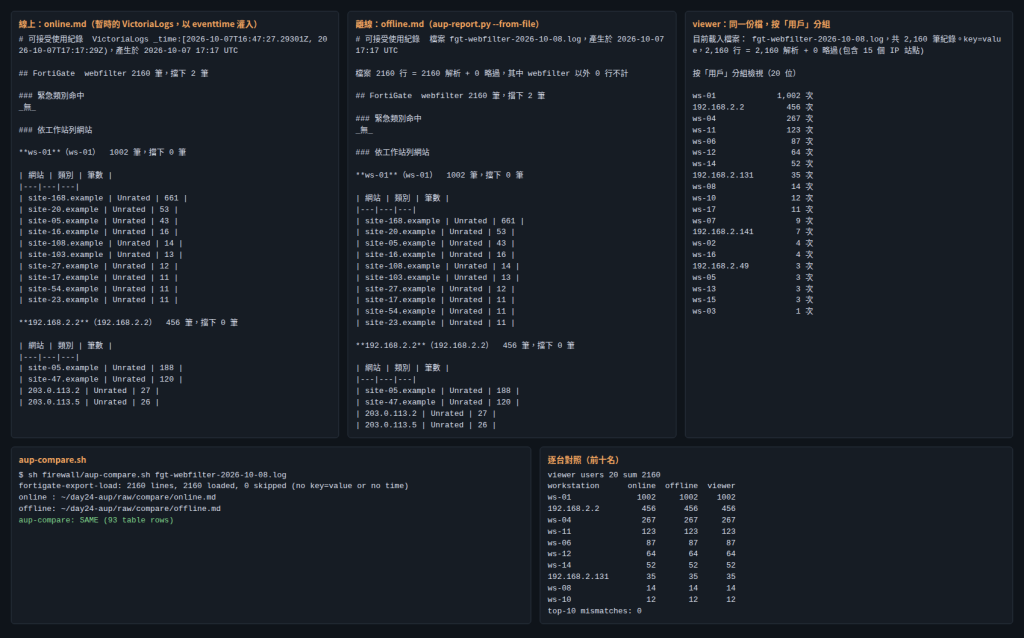The image size is (1024, 638).
Task: Select the ws-01 1,002 次 row in viewer
Action: [752, 96]
